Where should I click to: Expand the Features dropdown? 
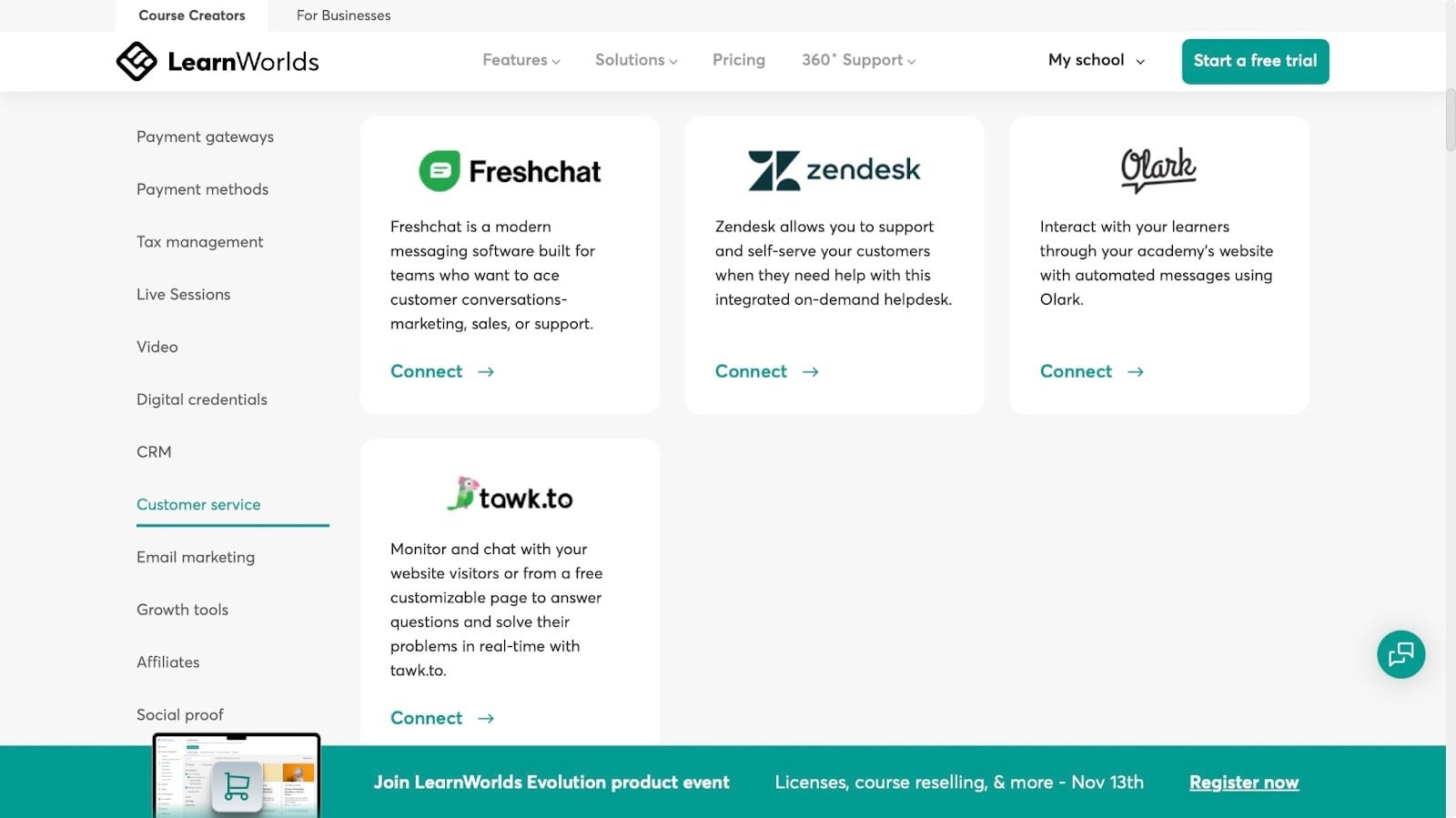point(521,60)
